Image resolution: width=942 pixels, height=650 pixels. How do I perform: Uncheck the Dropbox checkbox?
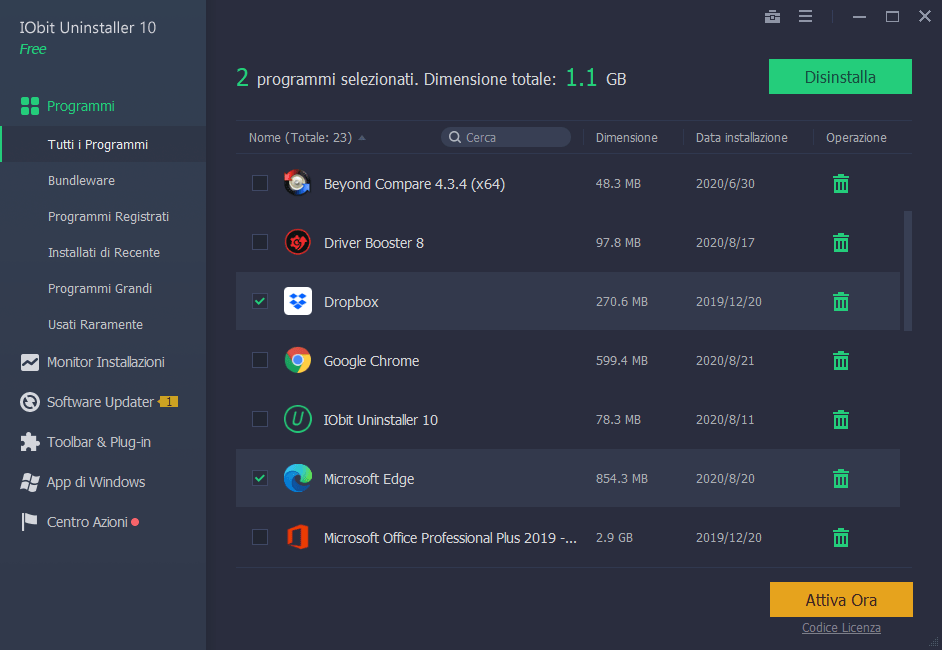point(260,301)
